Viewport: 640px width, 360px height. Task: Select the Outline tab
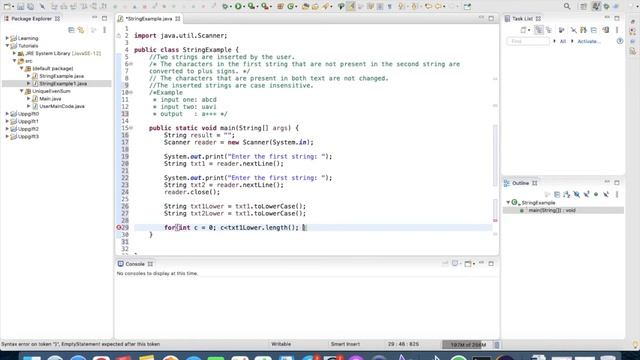coord(520,183)
